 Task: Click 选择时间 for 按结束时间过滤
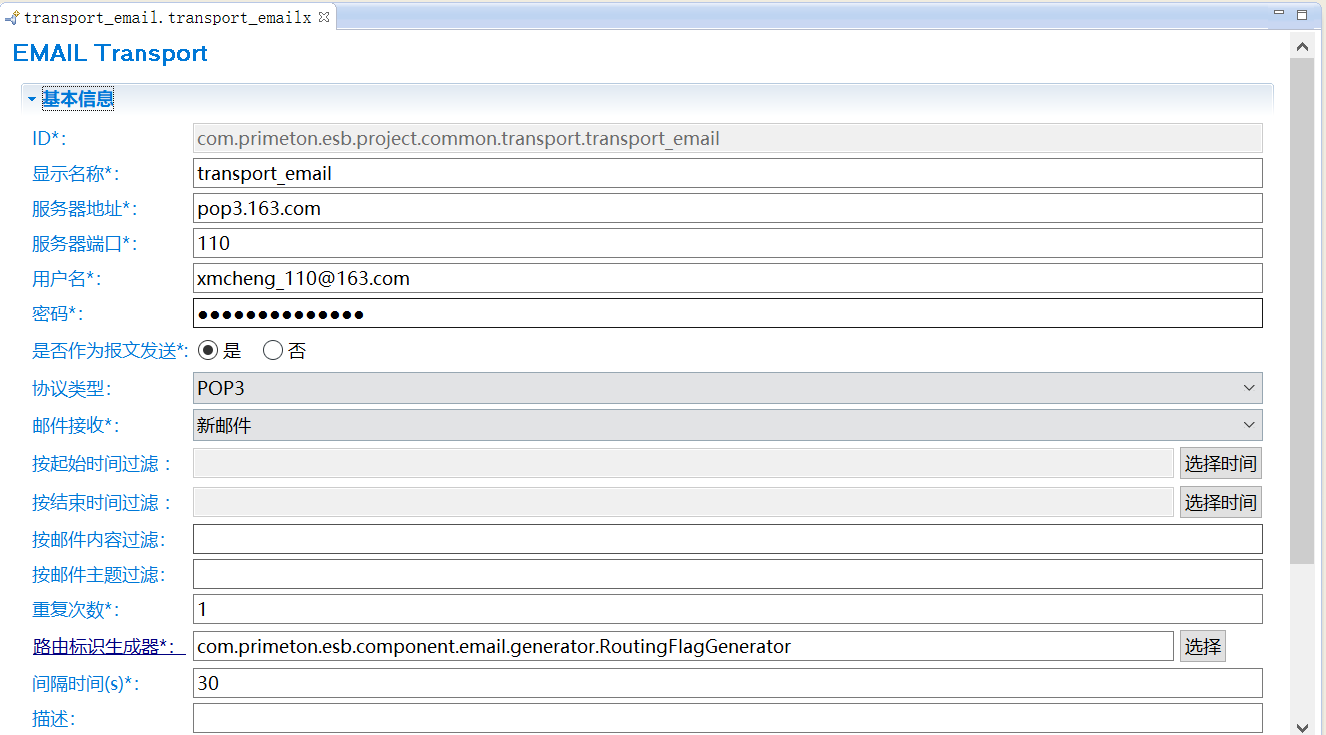pos(1220,502)
